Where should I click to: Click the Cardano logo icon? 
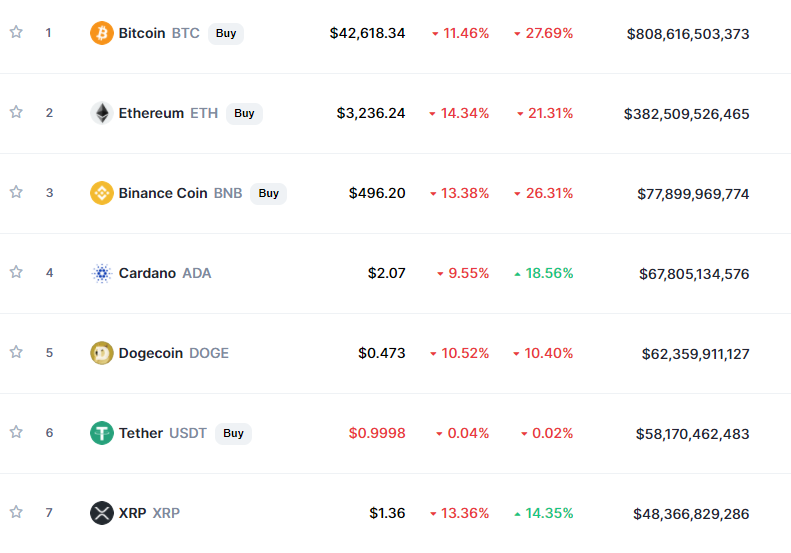(102, 273)
